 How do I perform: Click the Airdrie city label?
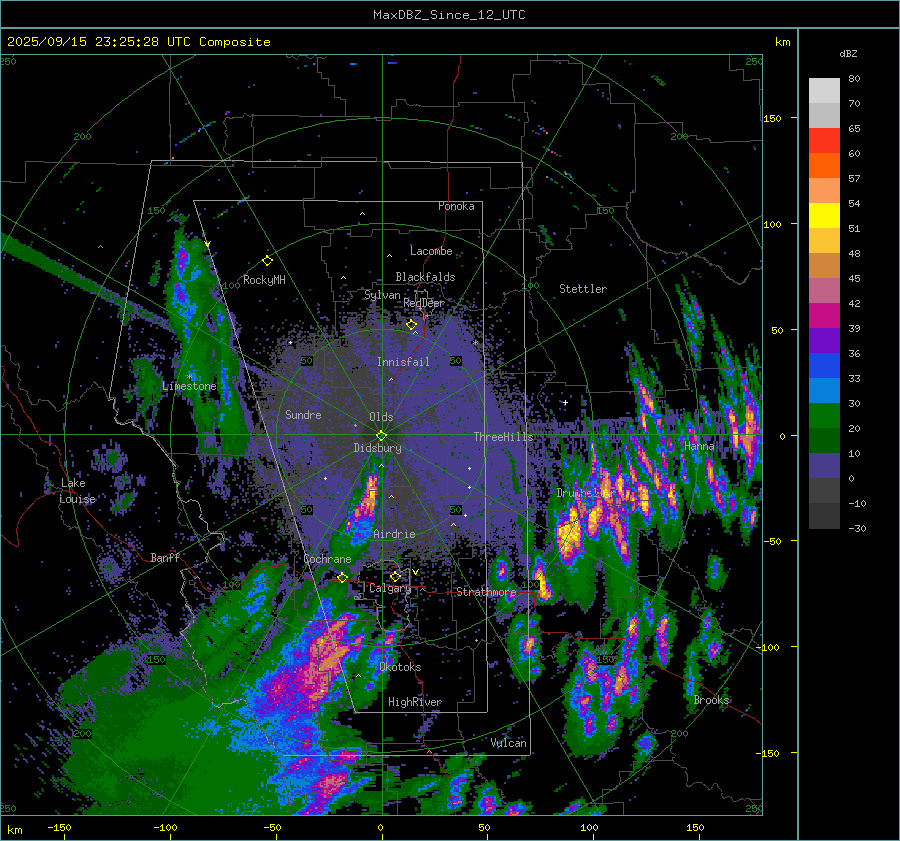394,534
